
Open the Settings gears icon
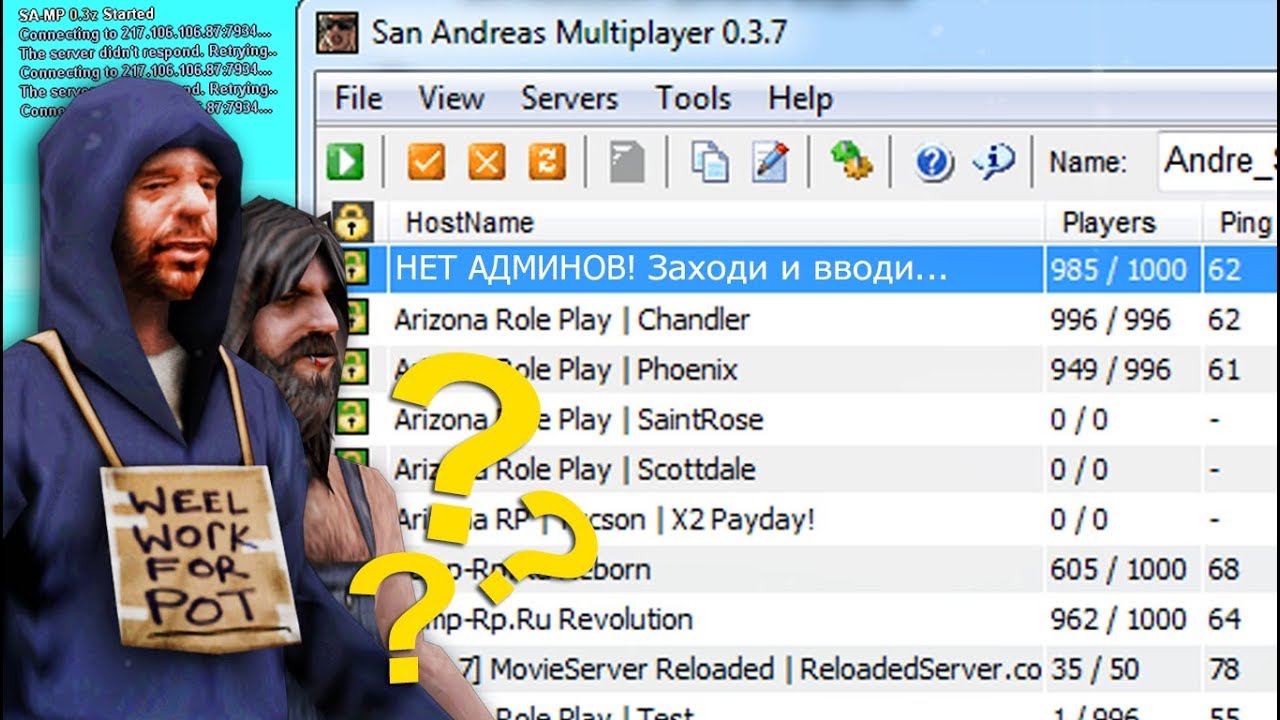click(852, 161)
